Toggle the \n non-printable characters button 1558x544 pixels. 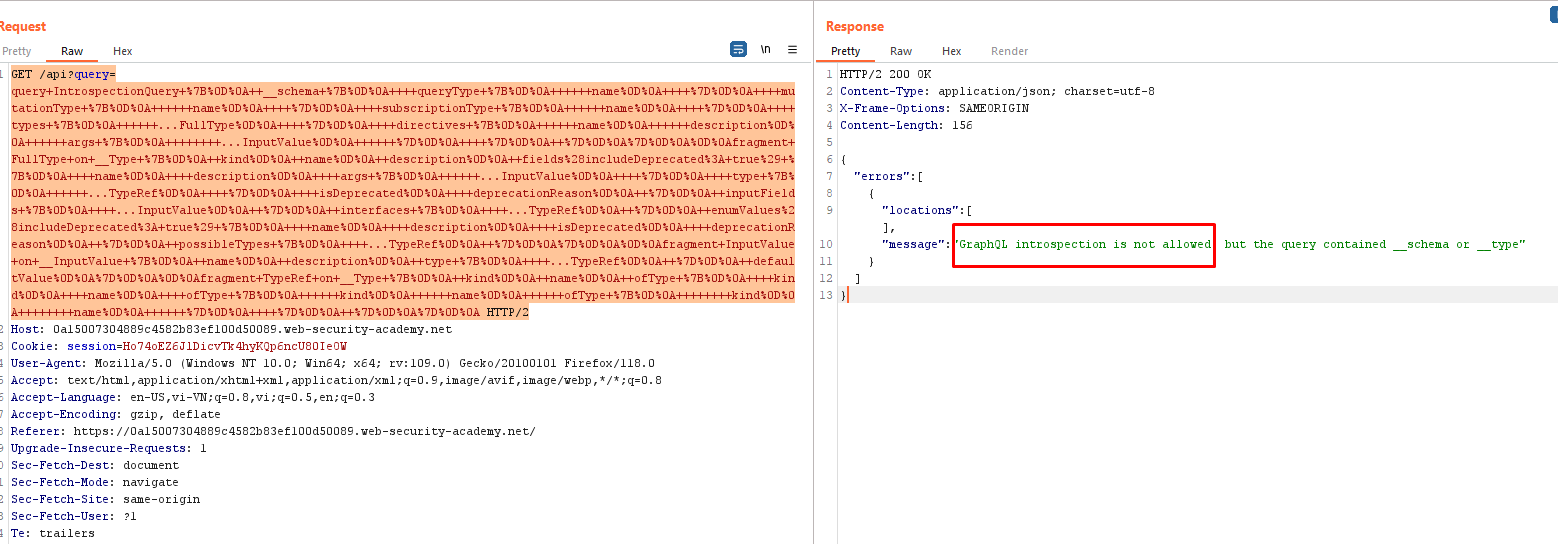tap(766, 49)
